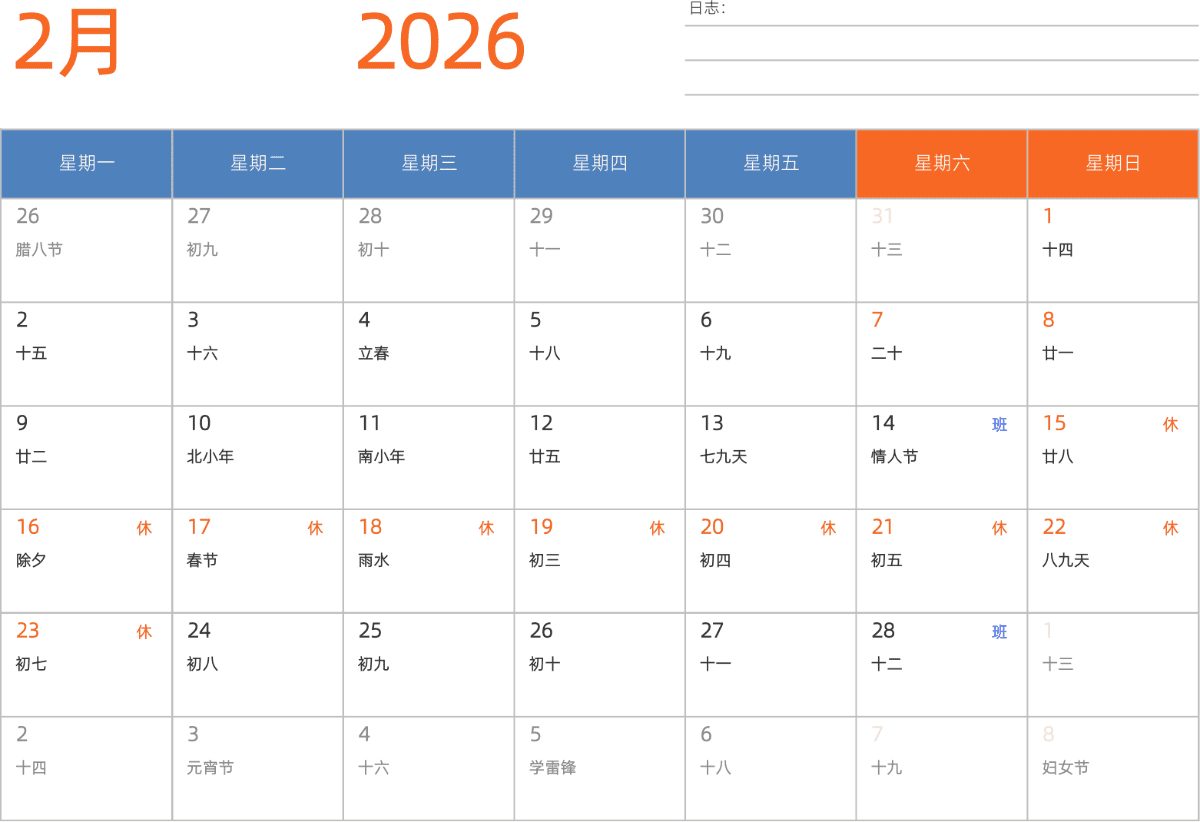
Task: Click the 休 marker on February 21
Action: [x=999, y=528]
